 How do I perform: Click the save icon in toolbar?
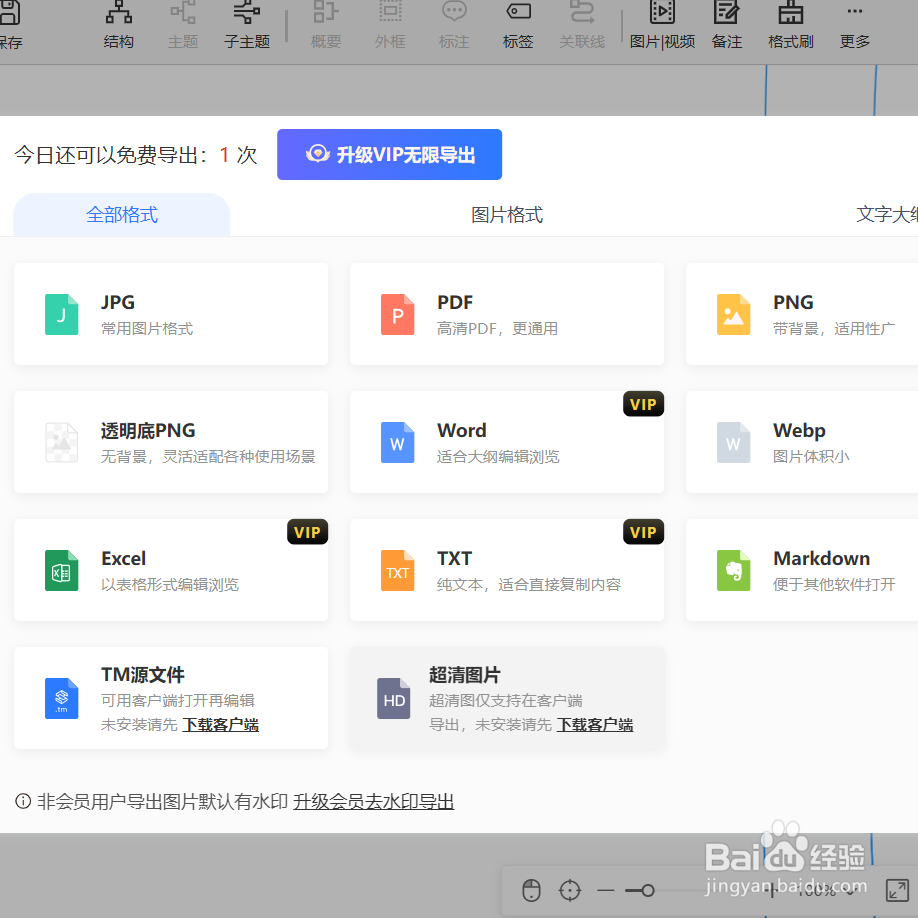10,13
